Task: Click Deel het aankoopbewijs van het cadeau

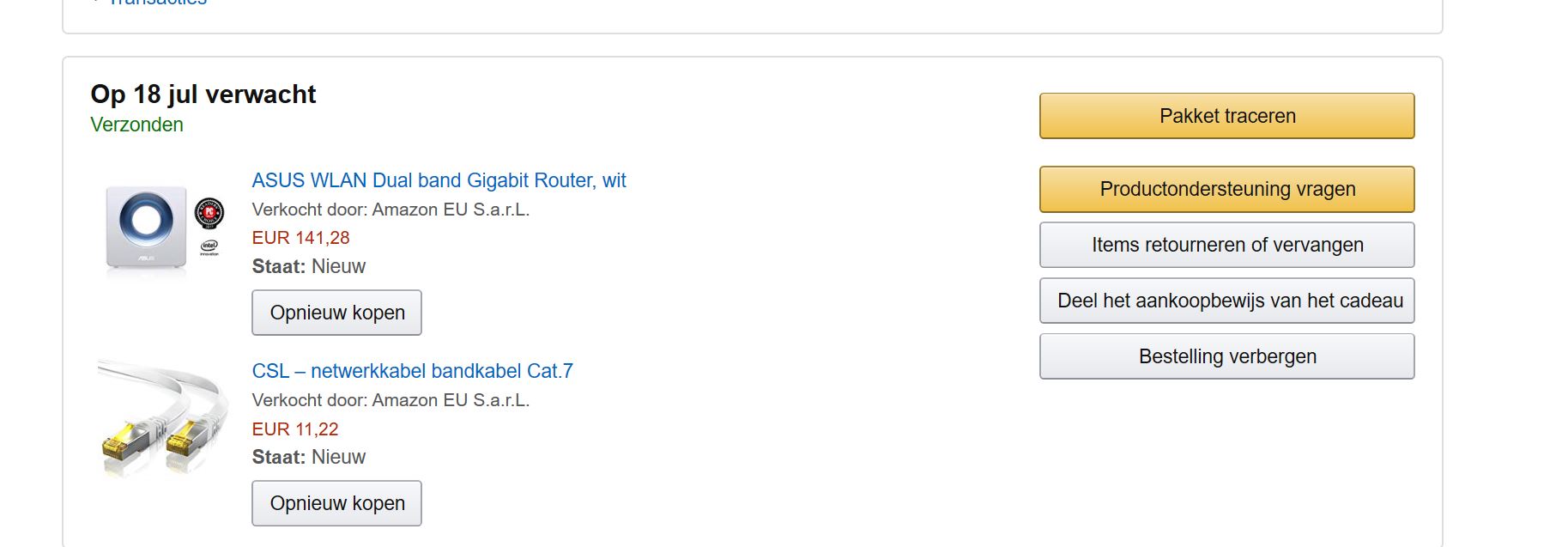Action: coord(1226,301)
